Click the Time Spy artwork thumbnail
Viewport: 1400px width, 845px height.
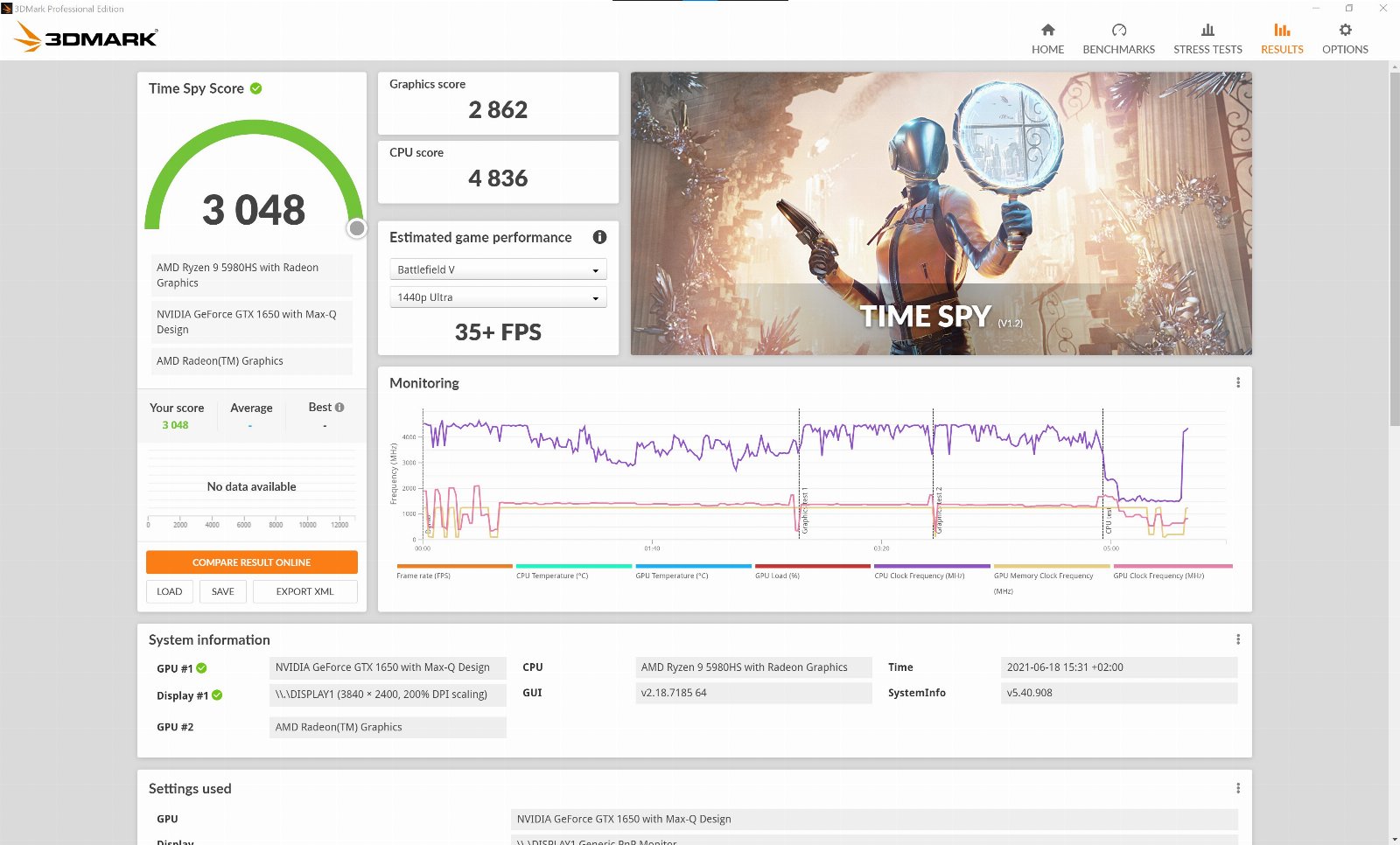(941, 213)
